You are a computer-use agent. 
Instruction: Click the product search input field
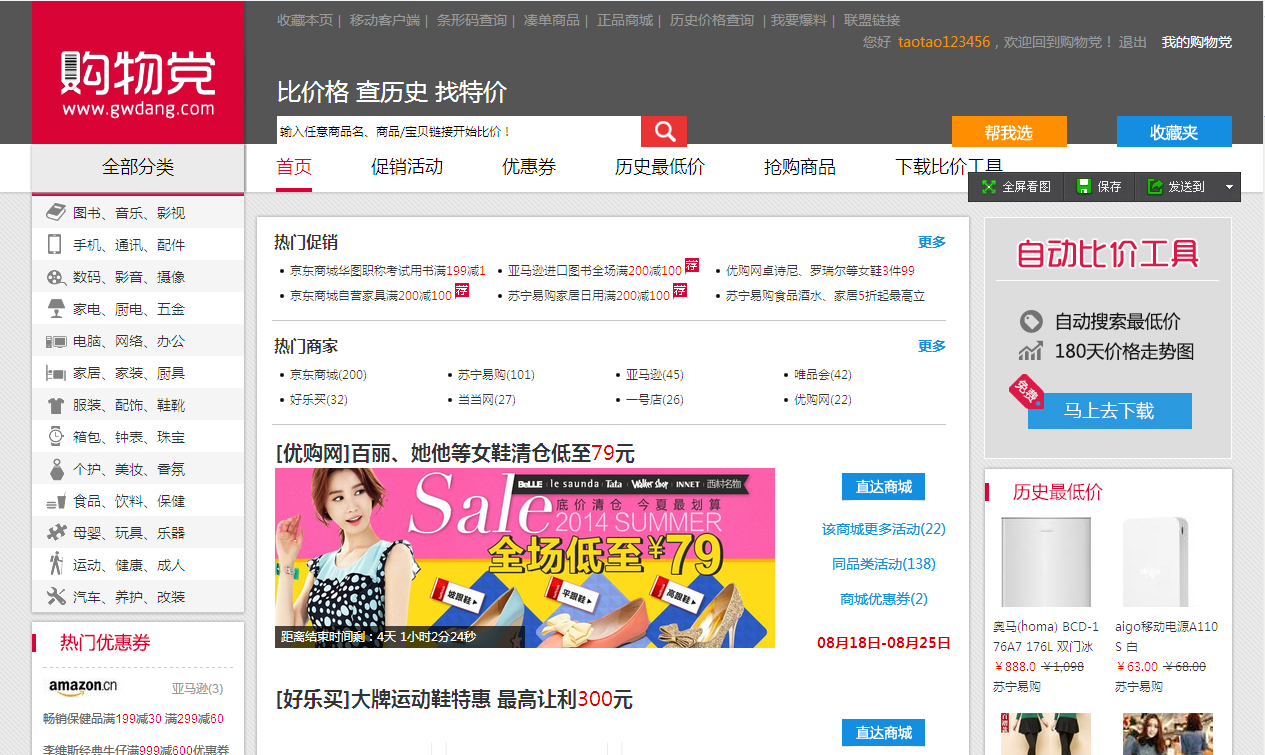point(459,131)
